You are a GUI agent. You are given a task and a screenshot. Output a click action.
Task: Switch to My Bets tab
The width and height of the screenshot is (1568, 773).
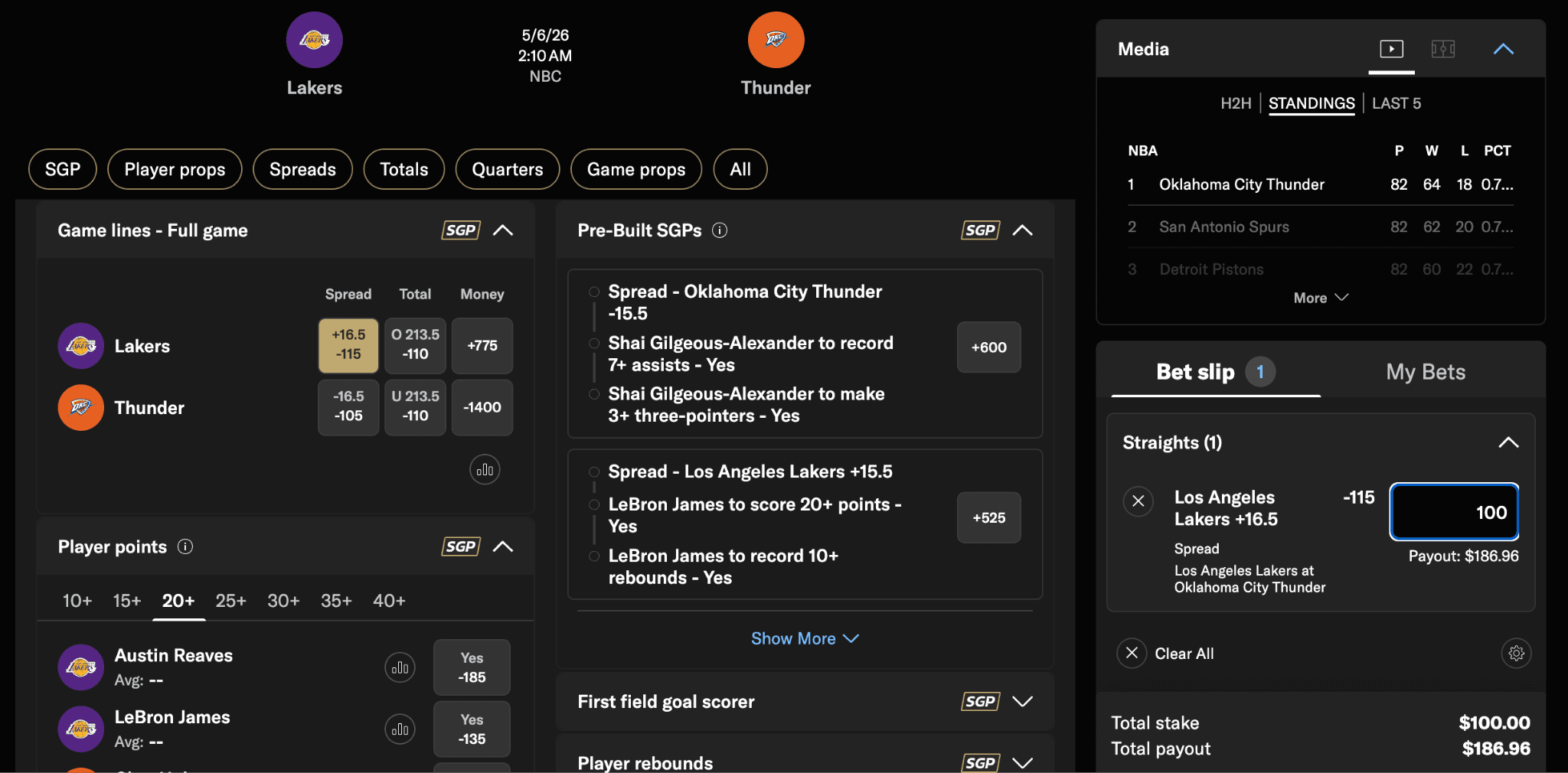[1426, 372]
